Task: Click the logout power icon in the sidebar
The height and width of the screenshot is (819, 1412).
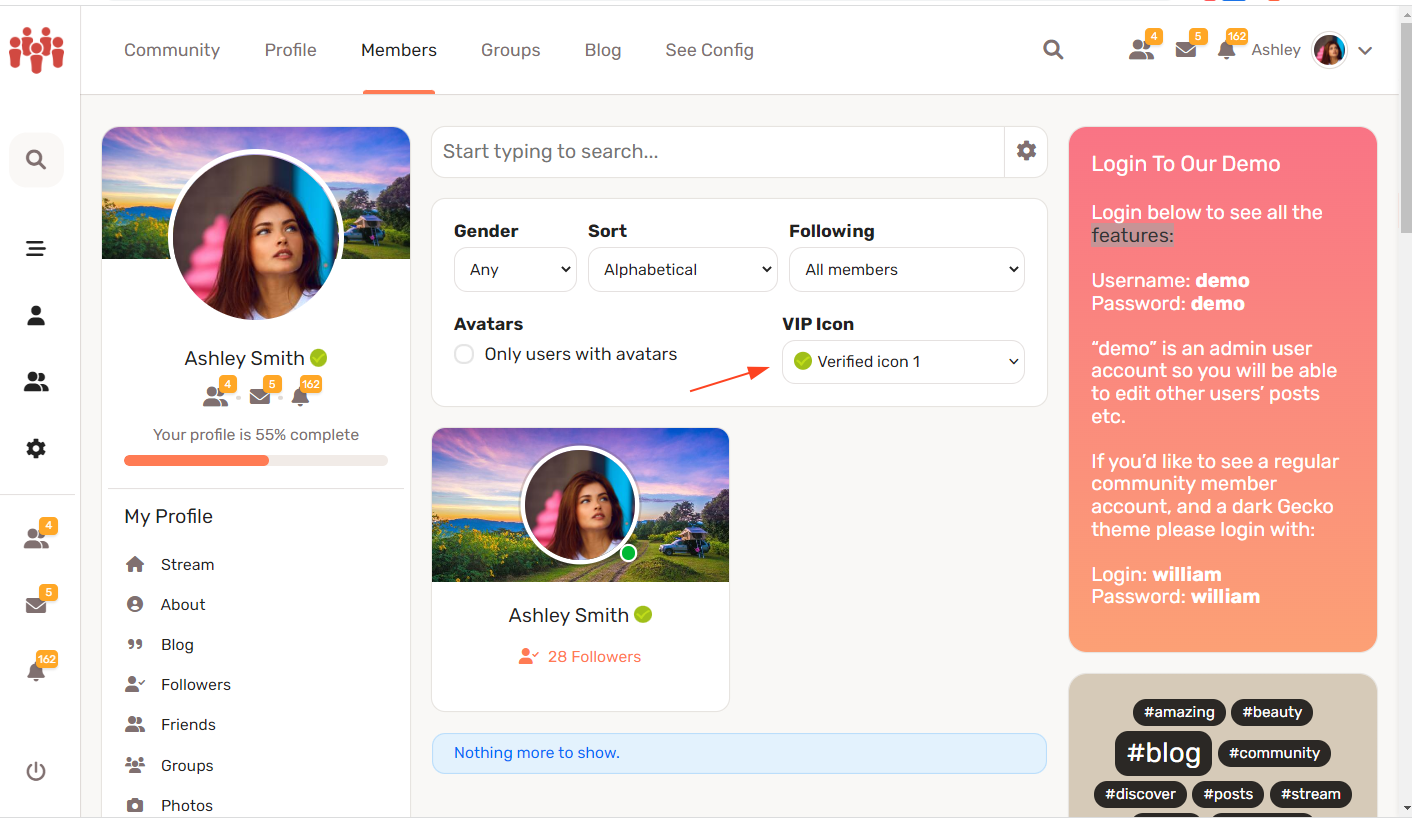Action: tap(36, 771)
